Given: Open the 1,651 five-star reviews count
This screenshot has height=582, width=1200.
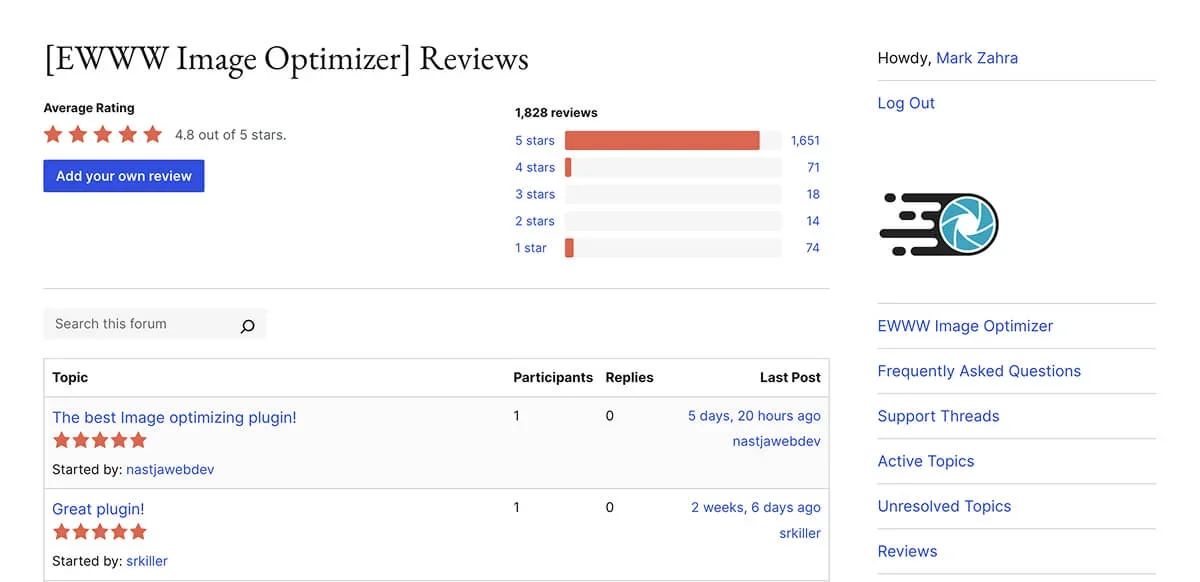Looking at the screenshot, I should [x=805, y=141].
